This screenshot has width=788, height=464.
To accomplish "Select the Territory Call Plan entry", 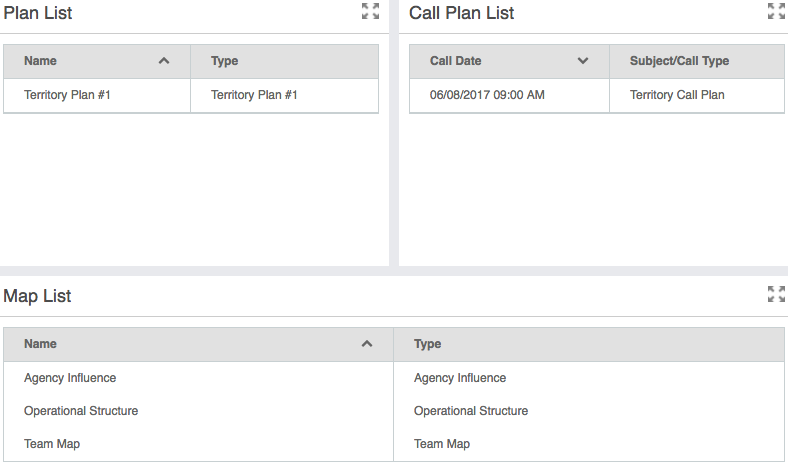I will coord(677,95).
